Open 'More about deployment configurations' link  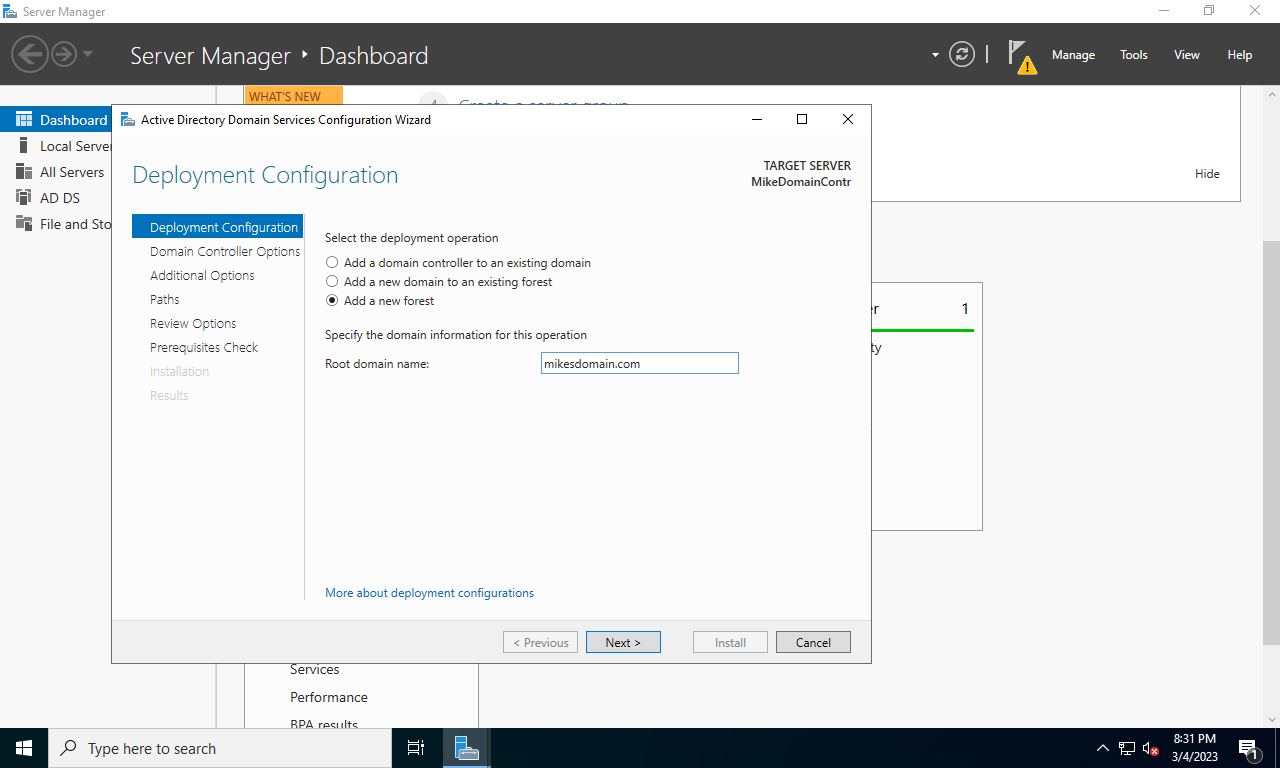point(429,592)
